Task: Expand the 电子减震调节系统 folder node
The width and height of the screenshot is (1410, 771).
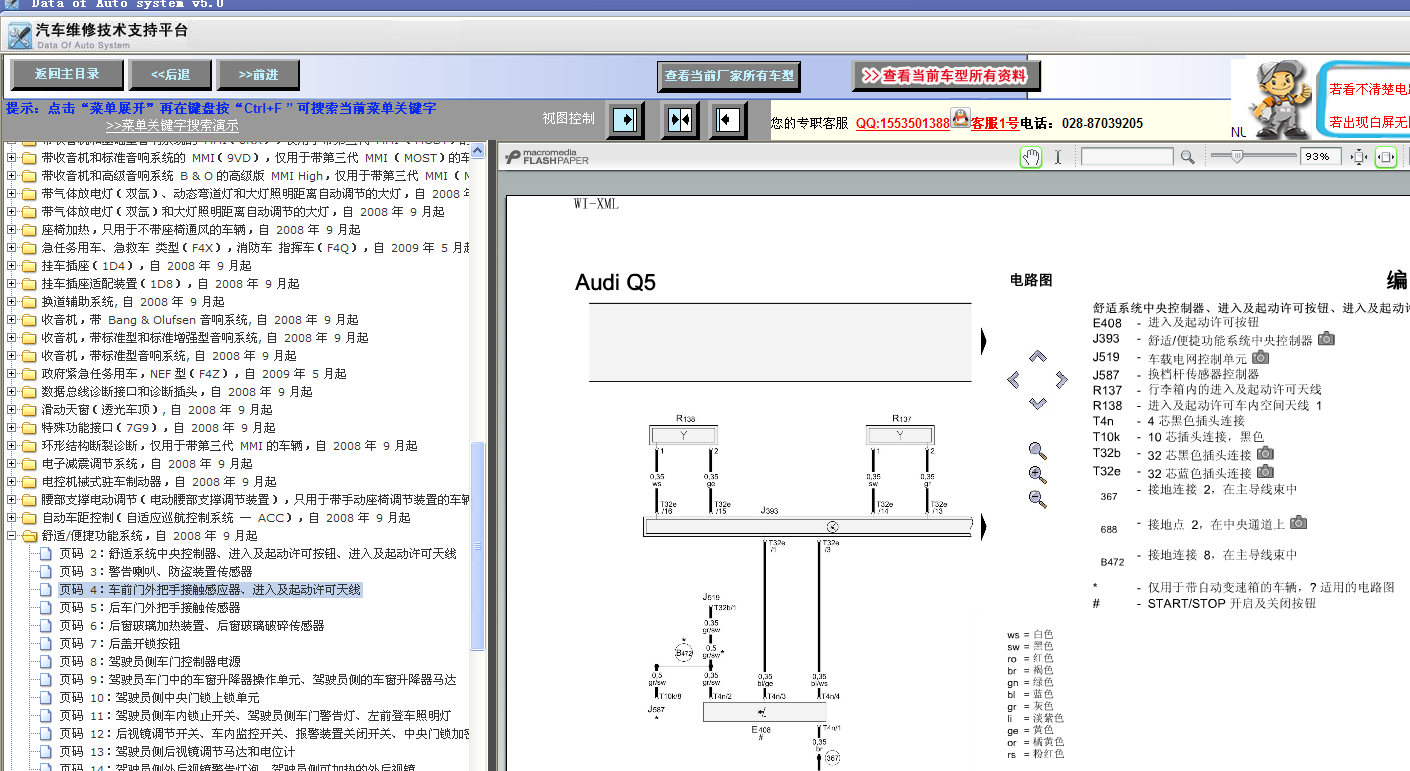Action: (x=12, y=464)
